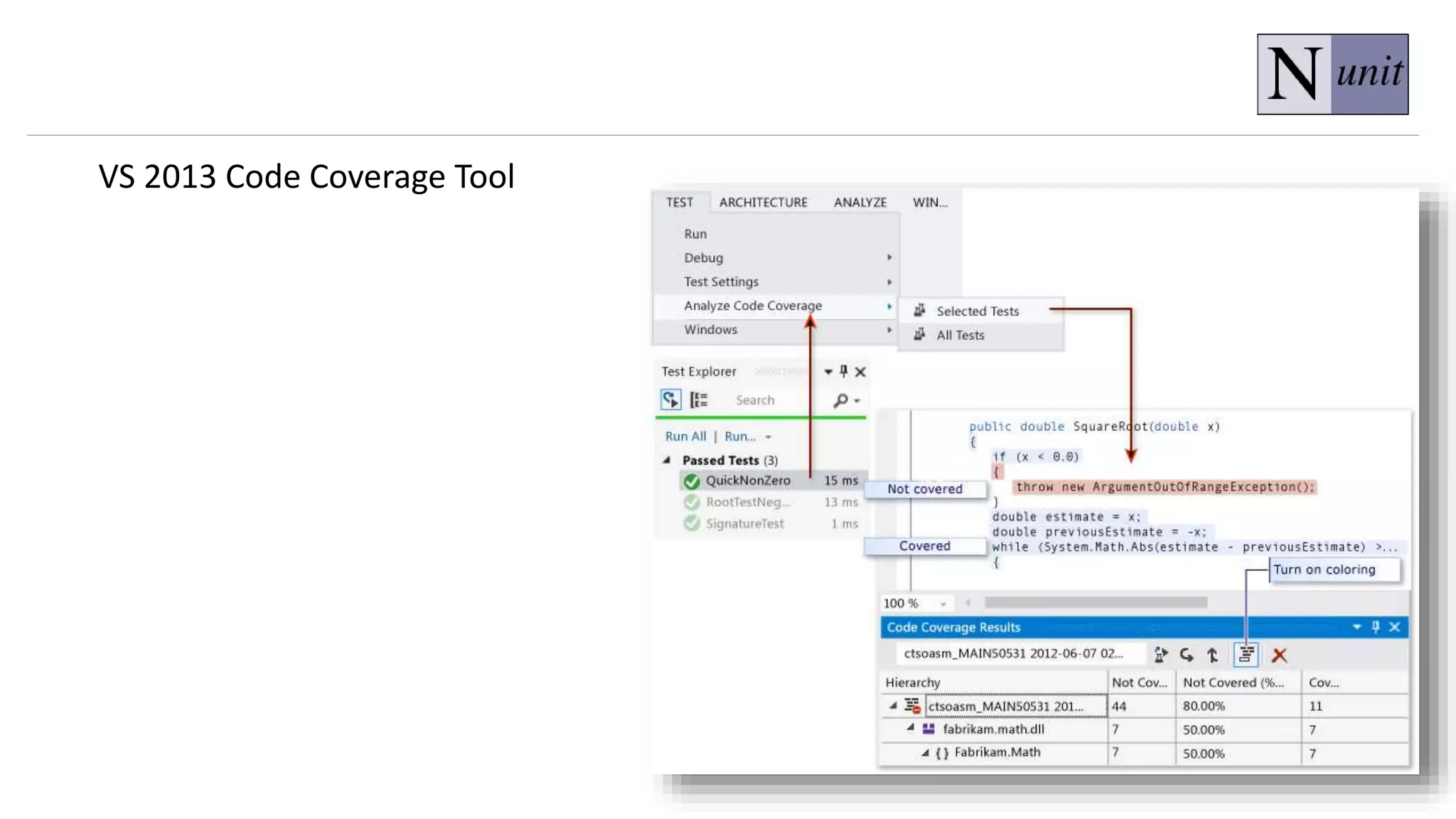Select the ctsoasm_MAIN50531 201... result row
Viewport: 1456px width, 819px height.
click(x=1144, y=706)
